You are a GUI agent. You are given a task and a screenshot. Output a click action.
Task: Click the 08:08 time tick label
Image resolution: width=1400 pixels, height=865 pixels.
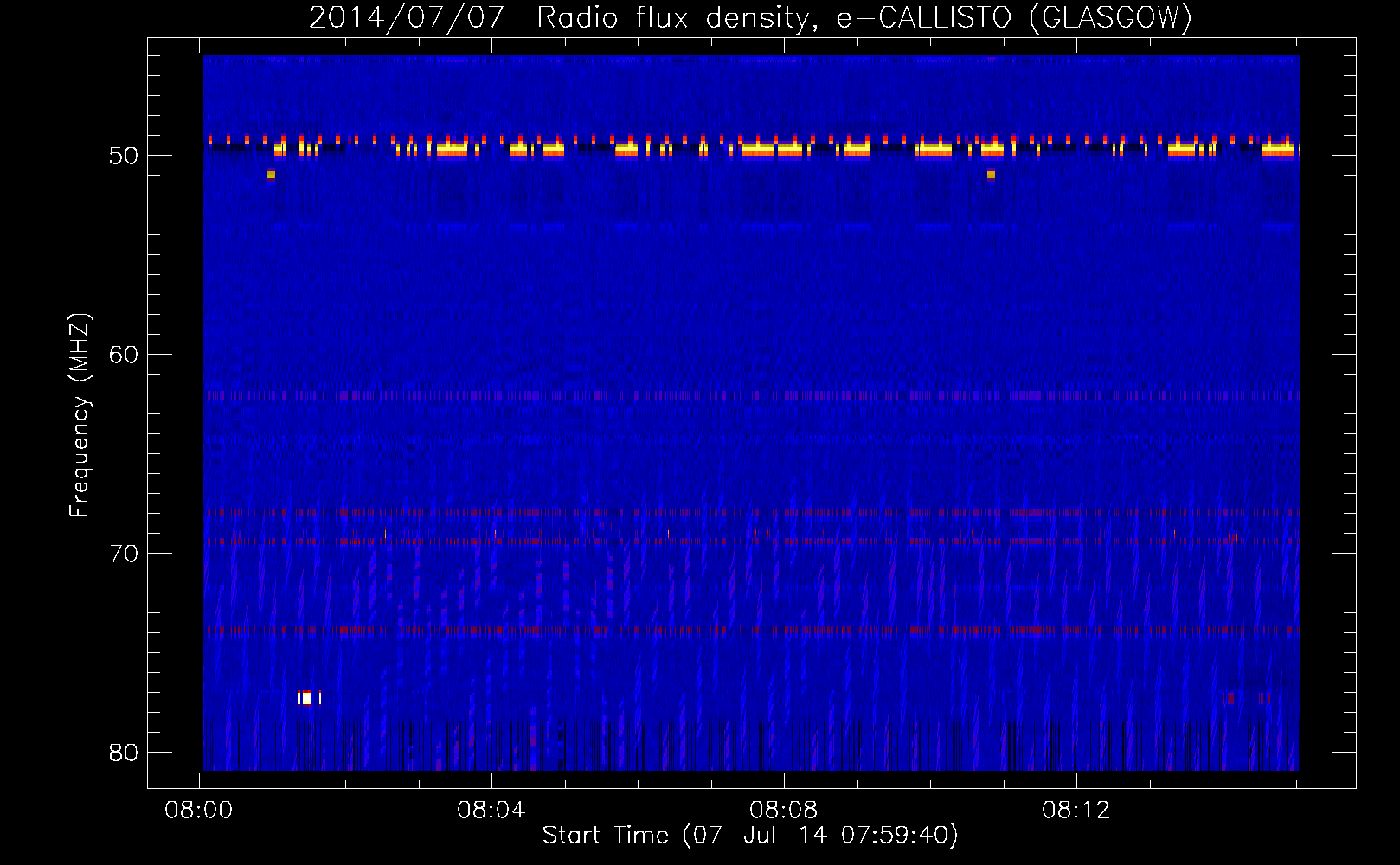click(784, 811)
